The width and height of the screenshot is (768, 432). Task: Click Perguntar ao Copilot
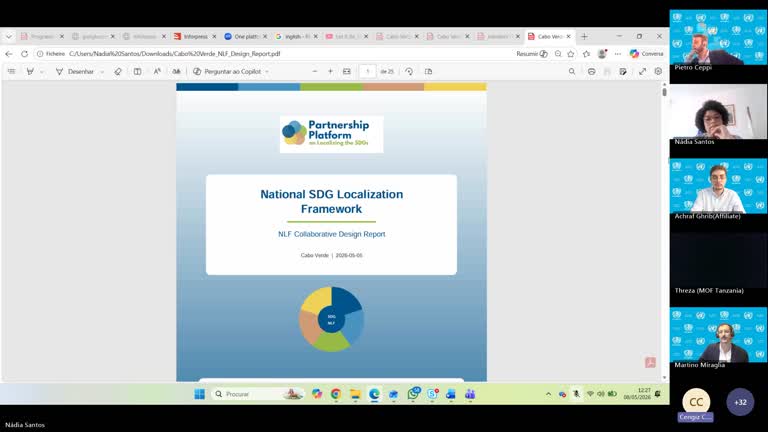pos(227,72)
